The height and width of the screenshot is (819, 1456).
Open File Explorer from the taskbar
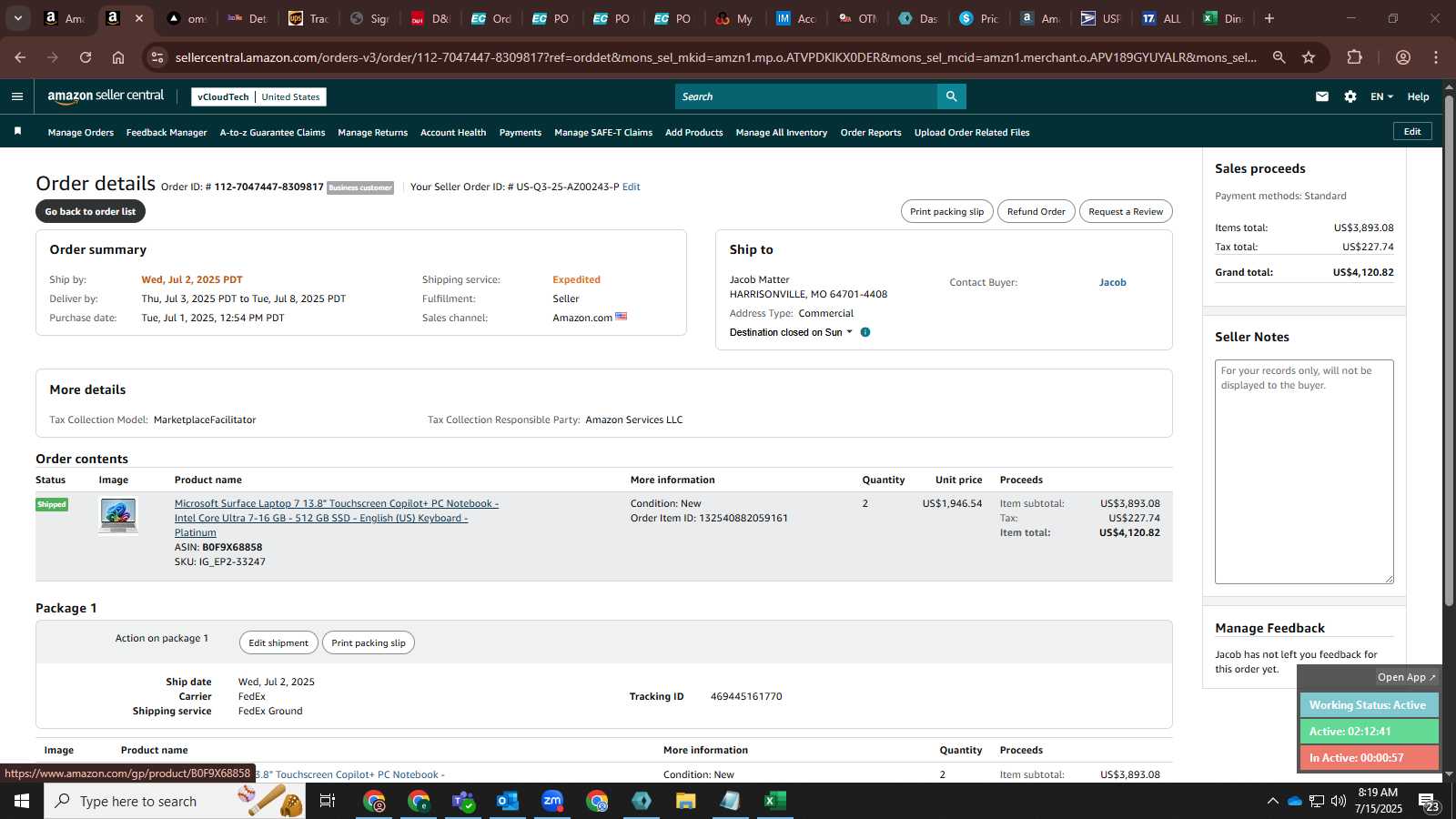click(x=685, y=801)
